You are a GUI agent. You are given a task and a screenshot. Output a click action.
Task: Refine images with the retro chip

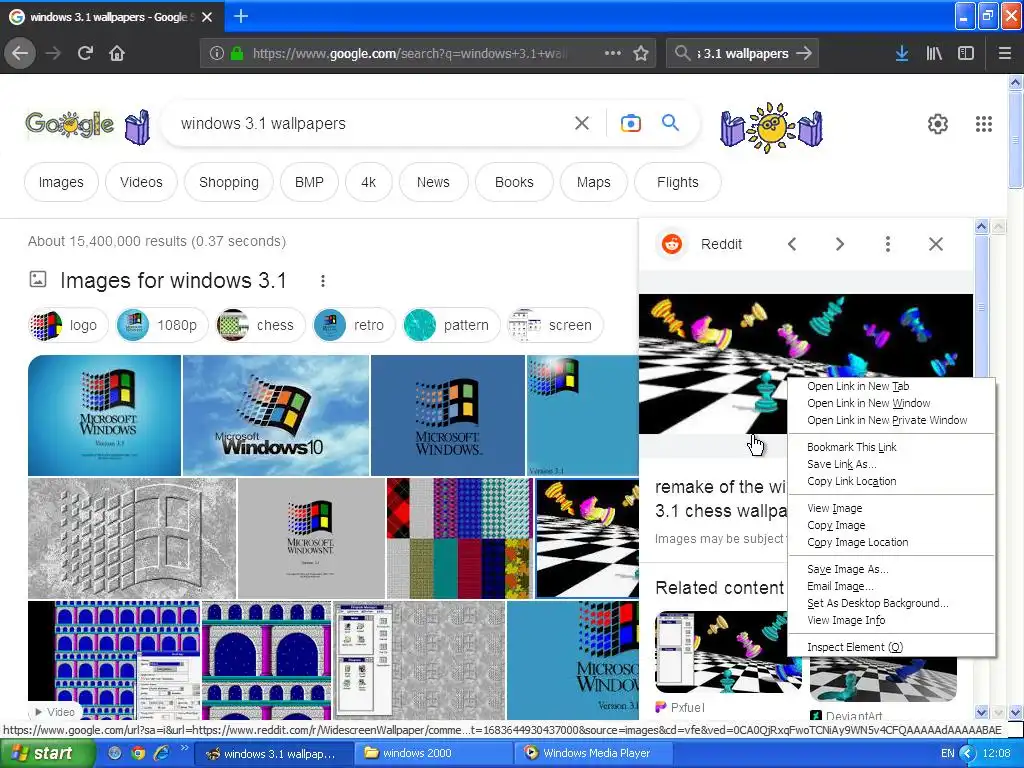tap(354, 325)
